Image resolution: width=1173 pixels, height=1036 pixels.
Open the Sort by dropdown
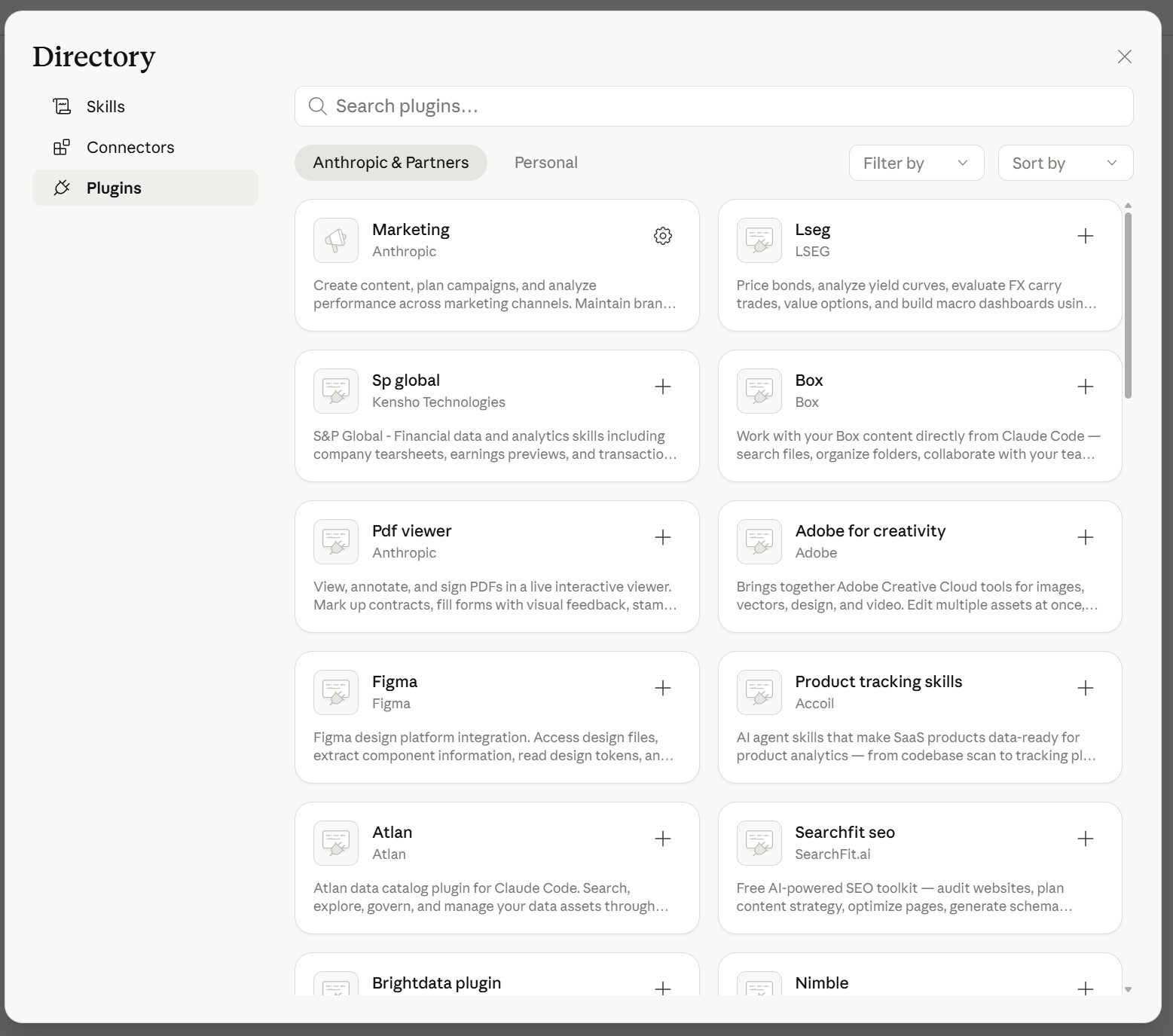[1066, 163]
